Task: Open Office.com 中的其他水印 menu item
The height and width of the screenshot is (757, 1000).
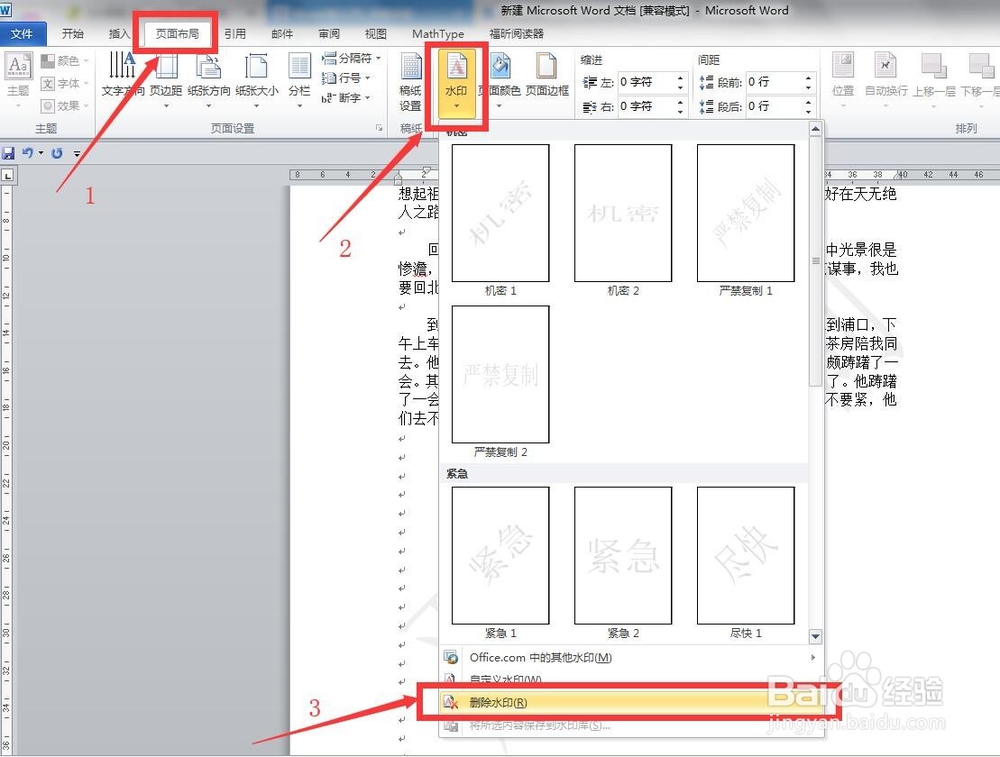Action: point(631,657)
